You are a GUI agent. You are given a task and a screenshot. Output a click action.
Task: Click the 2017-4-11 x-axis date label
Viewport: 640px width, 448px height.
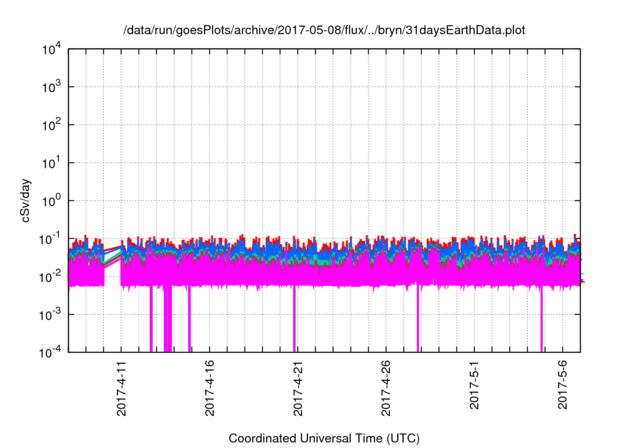[121, 388]
